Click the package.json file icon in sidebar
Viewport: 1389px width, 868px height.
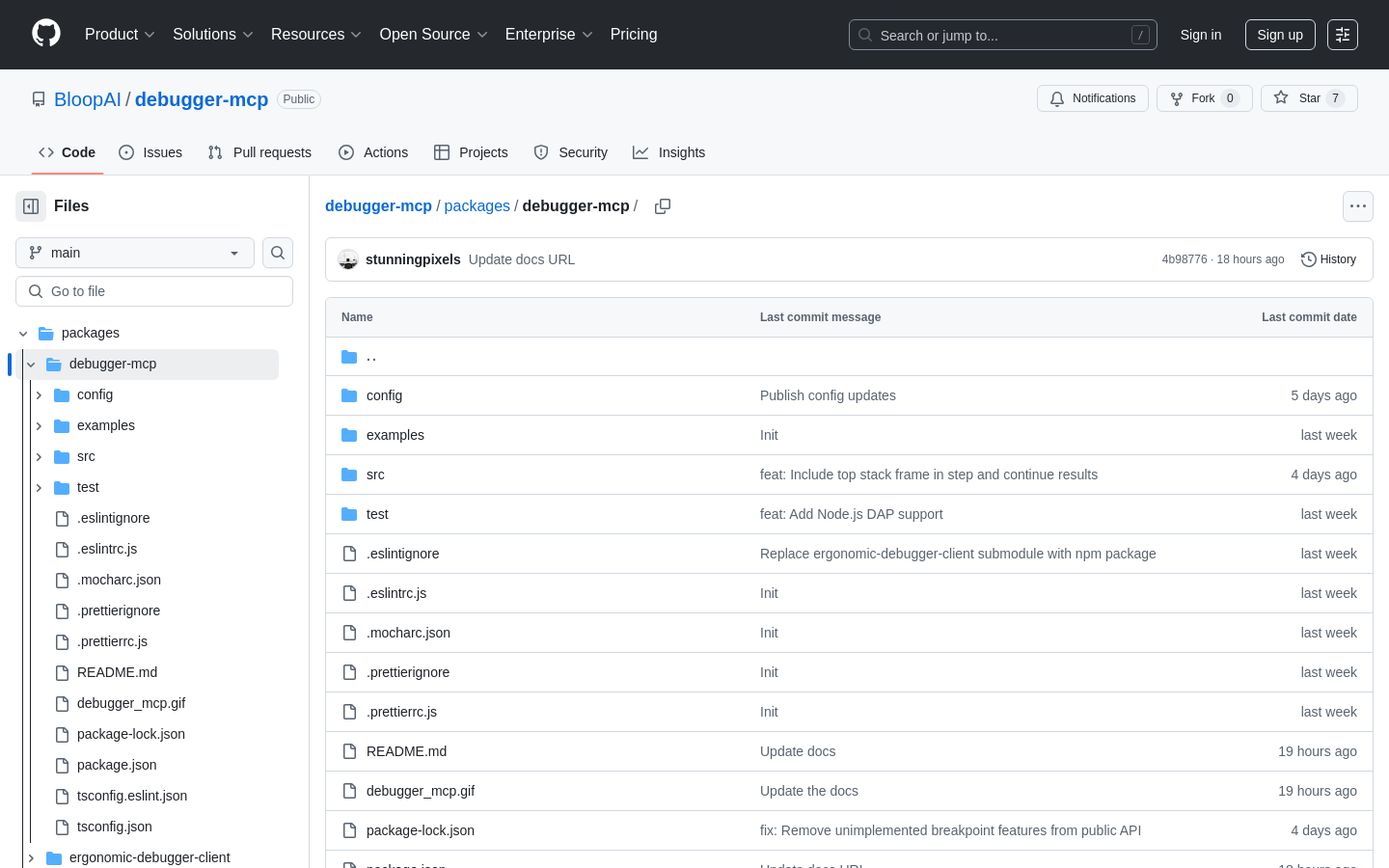click(x=62, y=765)
